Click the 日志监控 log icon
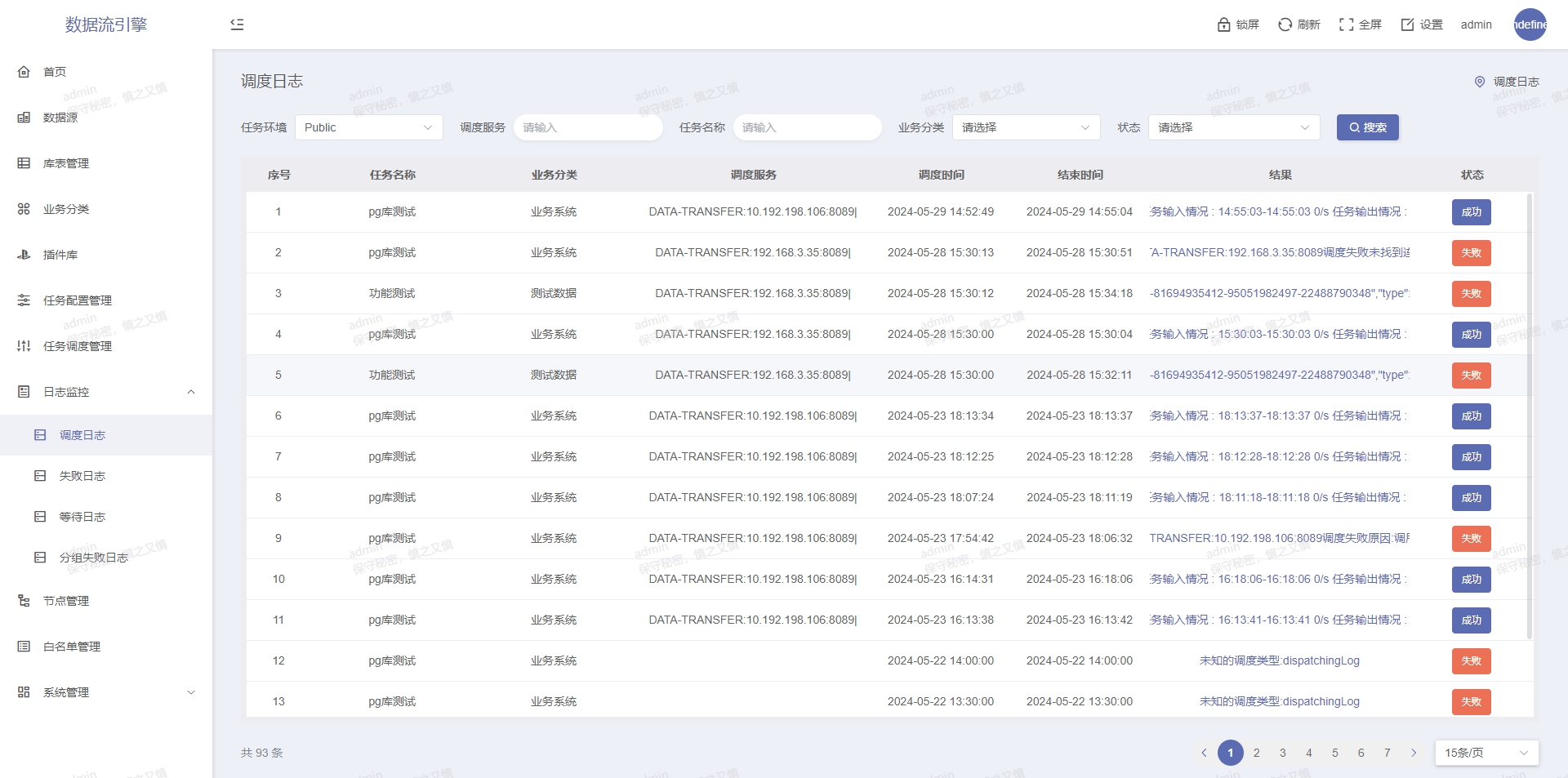The image size is (1568, 778). click(x=24, y=392)
